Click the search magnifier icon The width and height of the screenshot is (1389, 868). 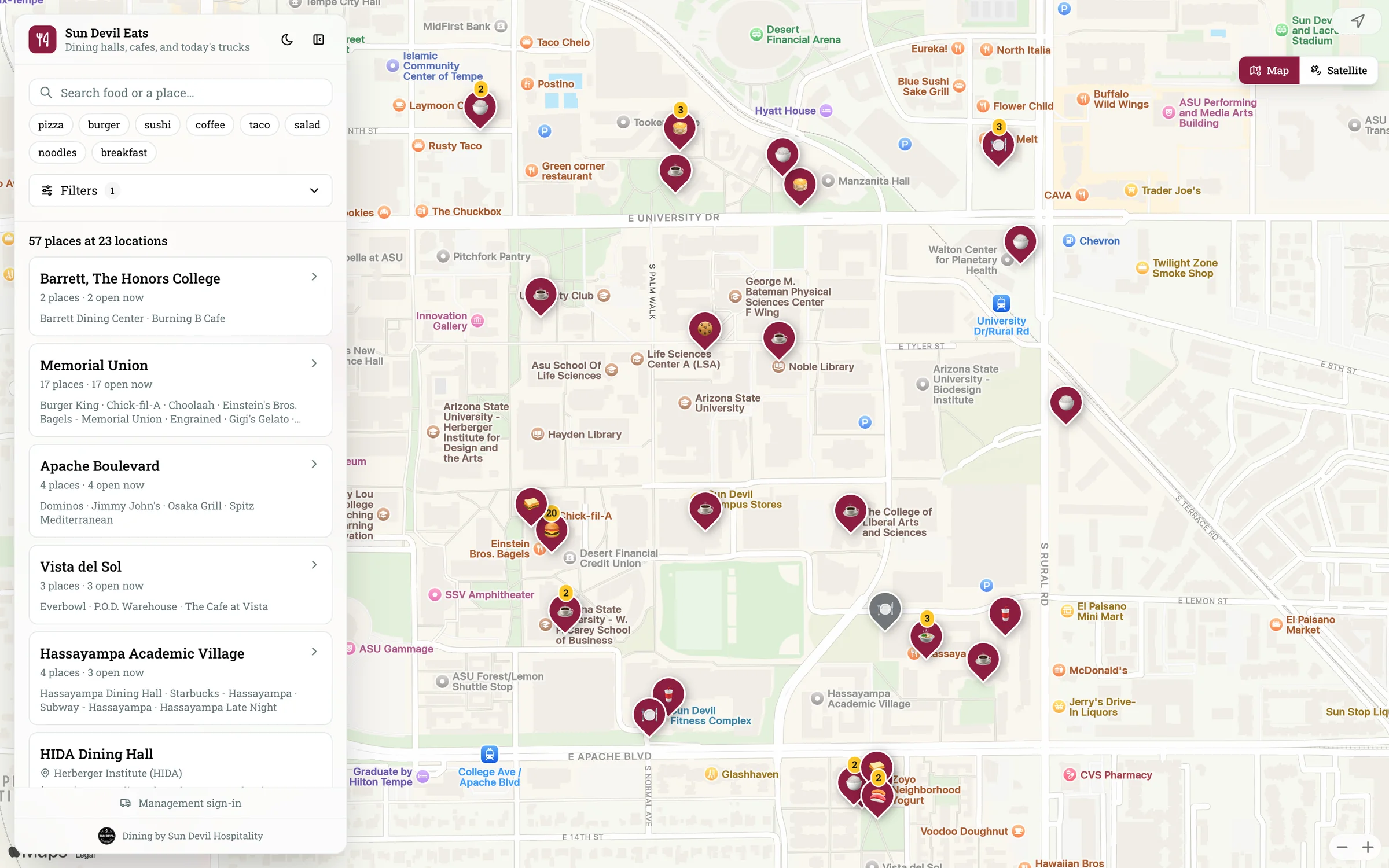(46, 93)
